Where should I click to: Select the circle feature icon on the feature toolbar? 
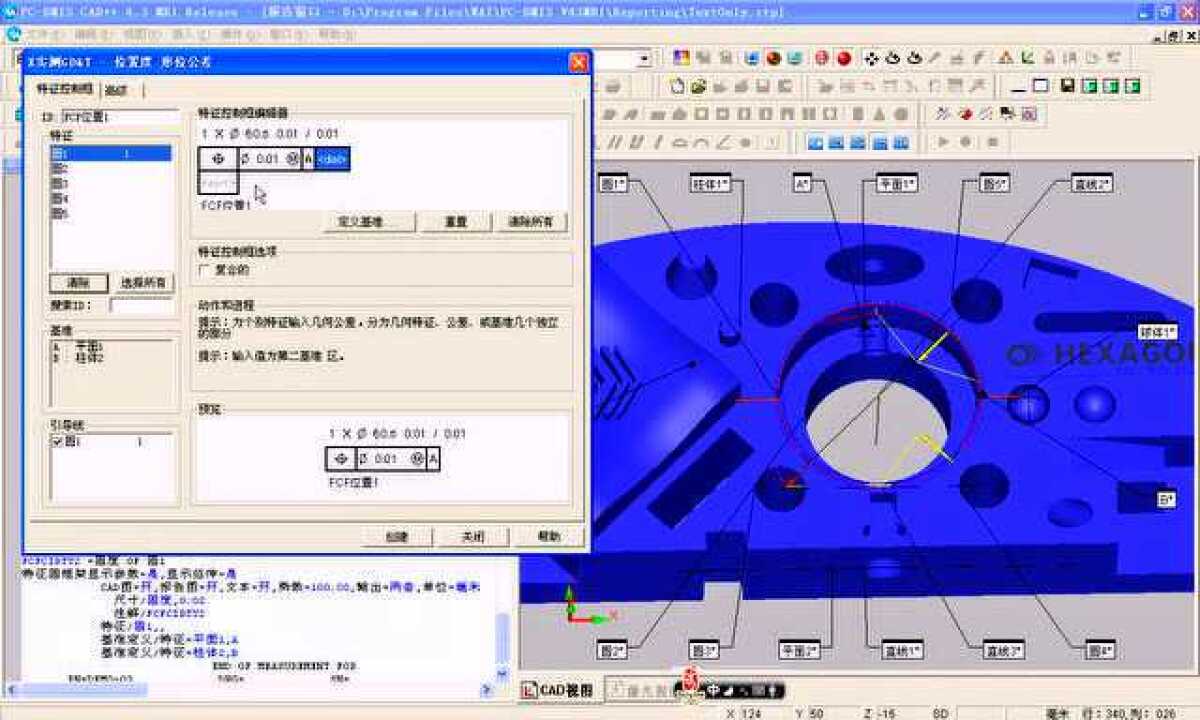[x=701, y=111]
